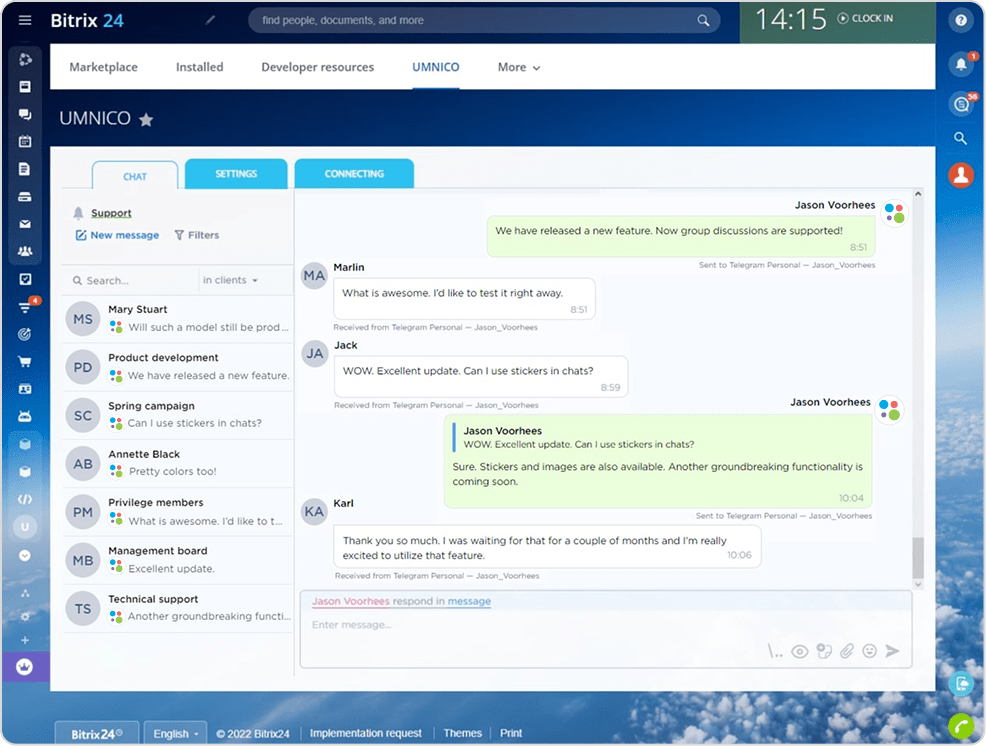Viewport: 986px width, 746px height.
Task: Switch to the SETTINGS tab
Action: 236,173
